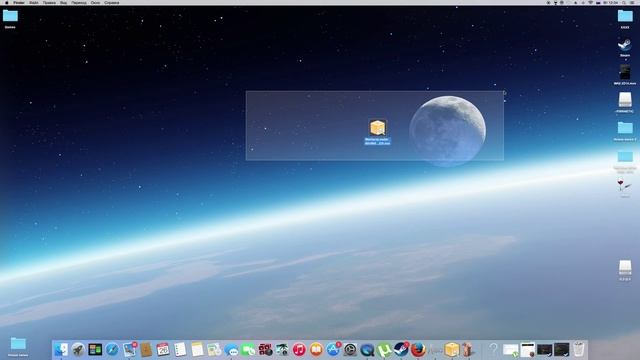This screenshot has height=360, width=640.
Task: Restore the minimized white window thumbnail
Action: 528,350
